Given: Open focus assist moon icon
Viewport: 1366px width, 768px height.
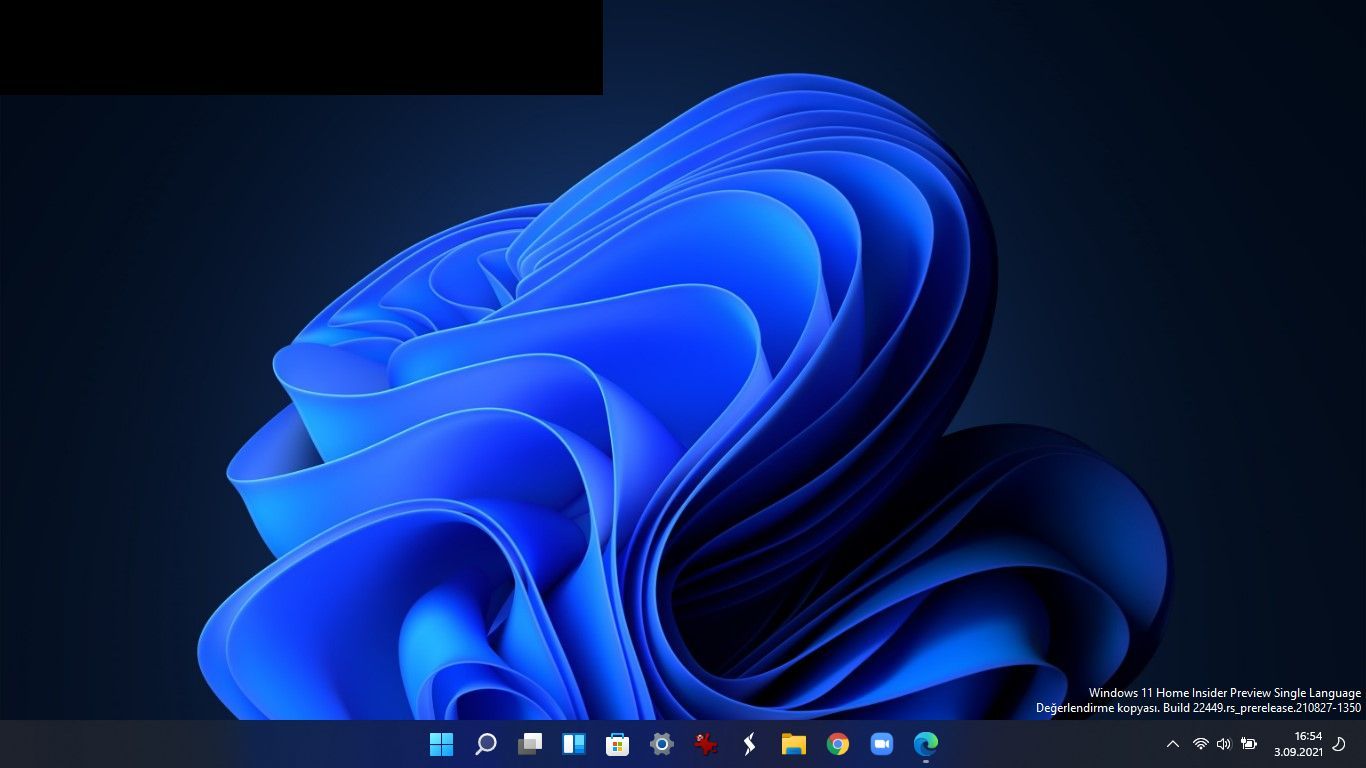Looking at the screenshot, I should pos(1340,744).
